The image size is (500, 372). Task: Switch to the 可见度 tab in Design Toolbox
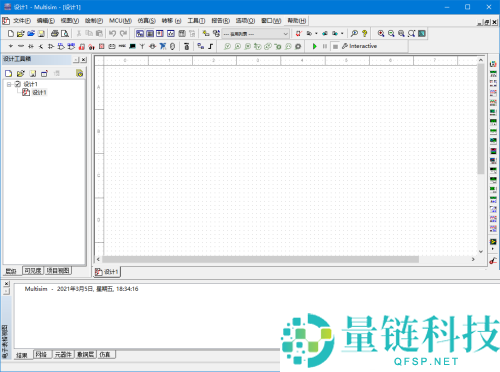tap(33, 271)
